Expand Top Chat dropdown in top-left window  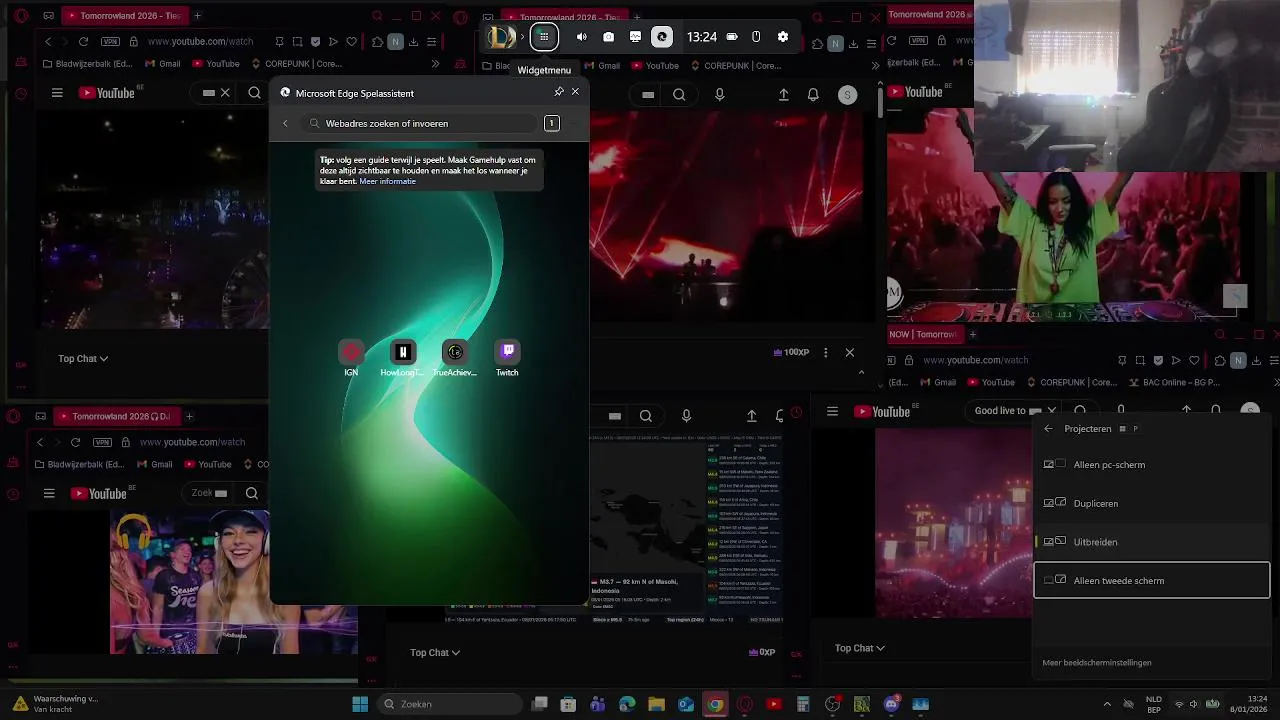[83, 359]
